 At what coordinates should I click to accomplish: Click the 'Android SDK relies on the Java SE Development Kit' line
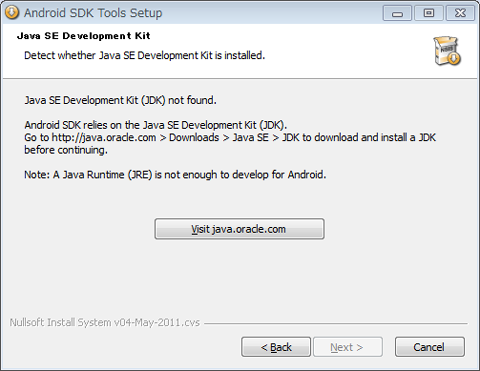[x=156, y=125]
